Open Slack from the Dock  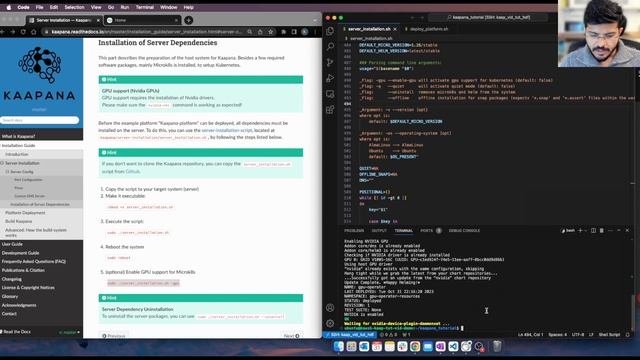click(x=402, y=347)
